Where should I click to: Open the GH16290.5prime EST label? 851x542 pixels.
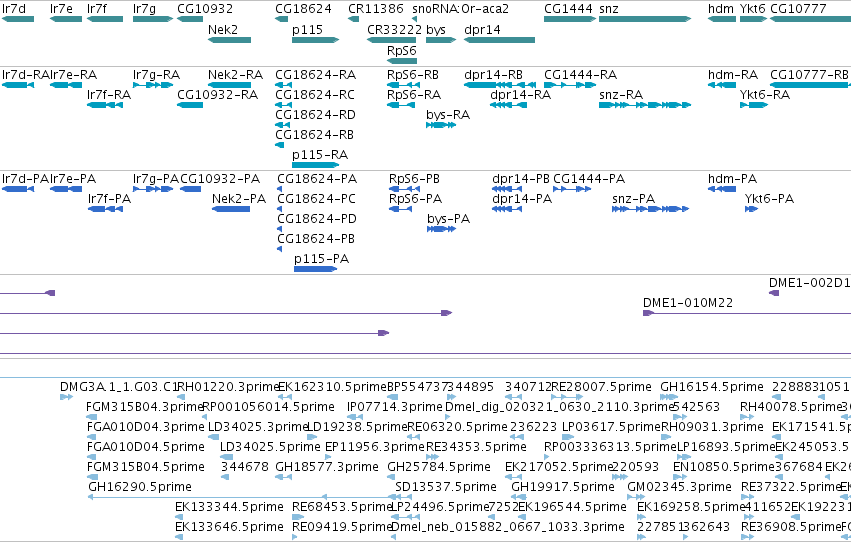coord(140,487)
